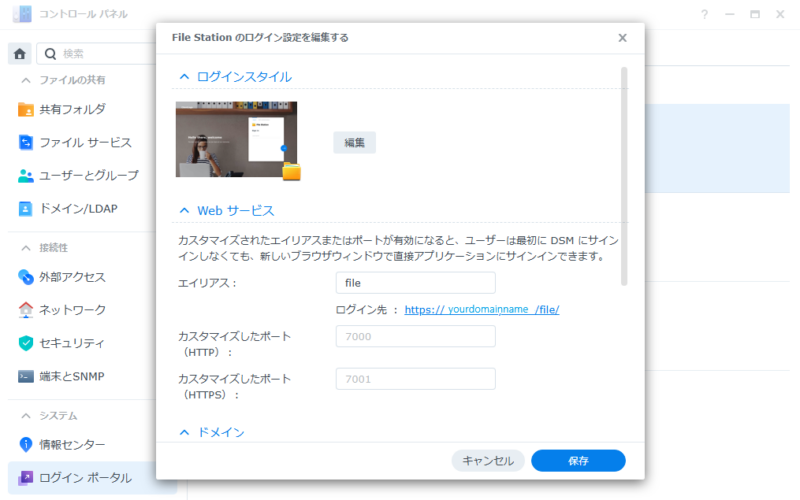This screenshot has width=800, height=500.
Task: Open ログイン ポータル icon in sidebar
Action: pyautogui.click(x=26, y=478)
